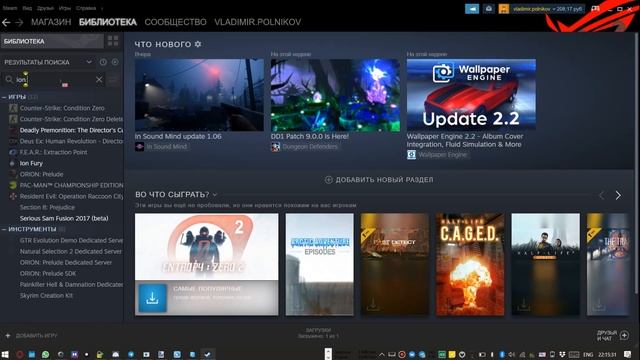The image size is (640, 360).
Task: Switch to collections grid view icon
Action: pyautogui.click(x=113, y=41)
